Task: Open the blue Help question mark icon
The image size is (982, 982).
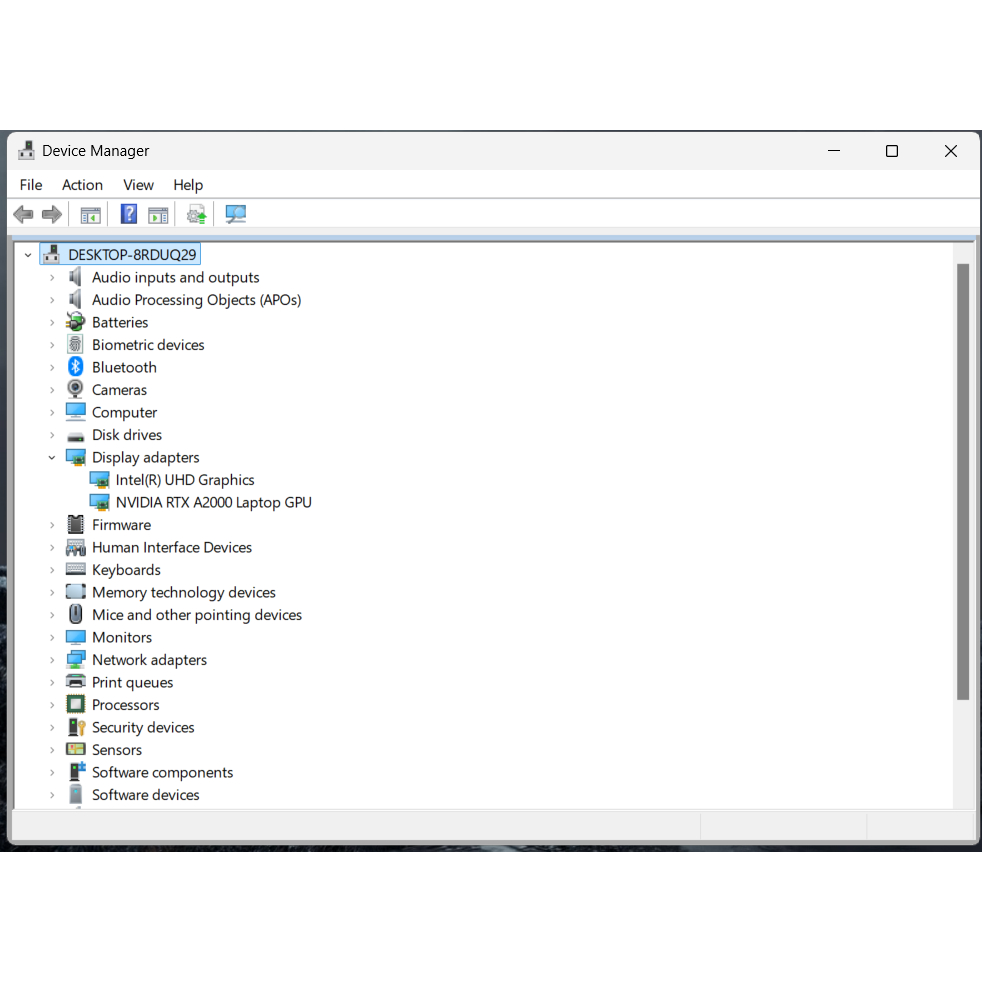Action: point(128,214)
